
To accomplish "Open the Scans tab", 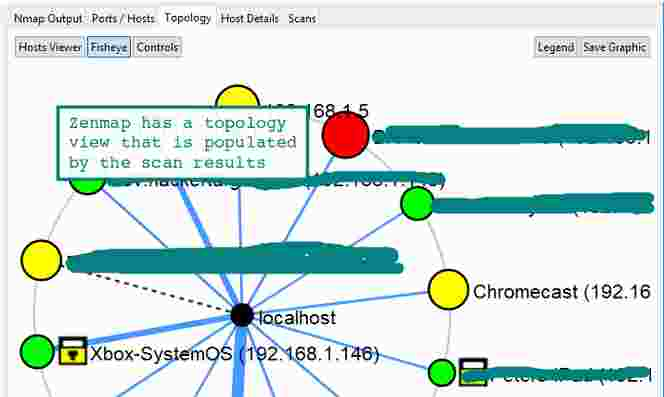I will coord(302,19).
